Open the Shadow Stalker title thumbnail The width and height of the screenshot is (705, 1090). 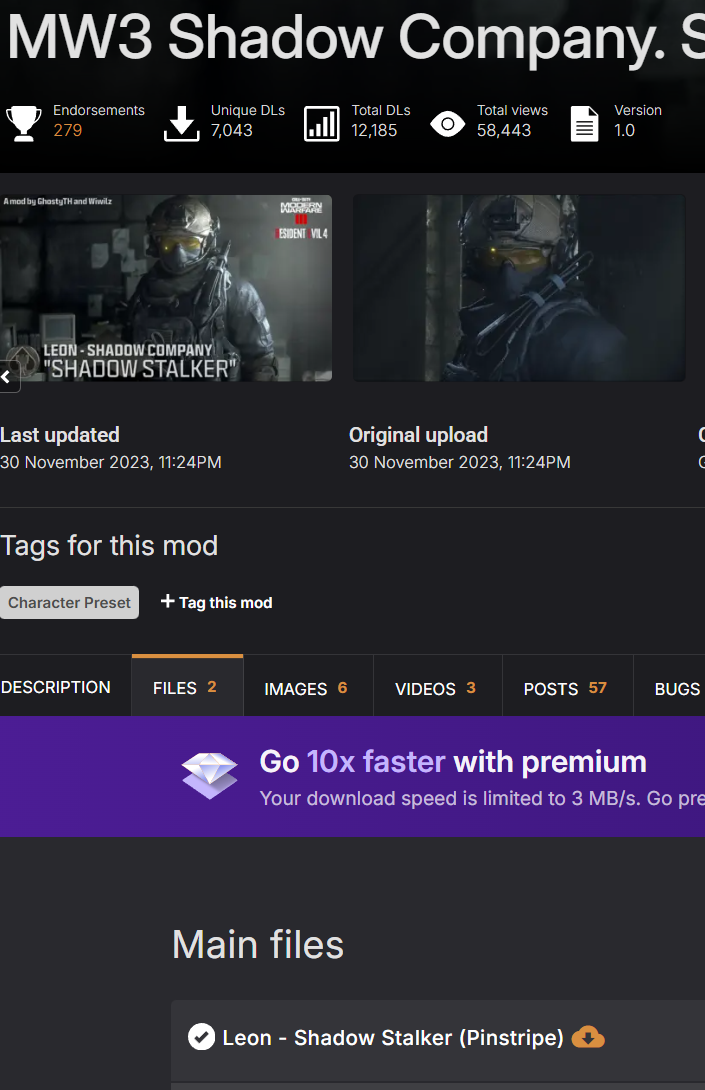[165, 288]
